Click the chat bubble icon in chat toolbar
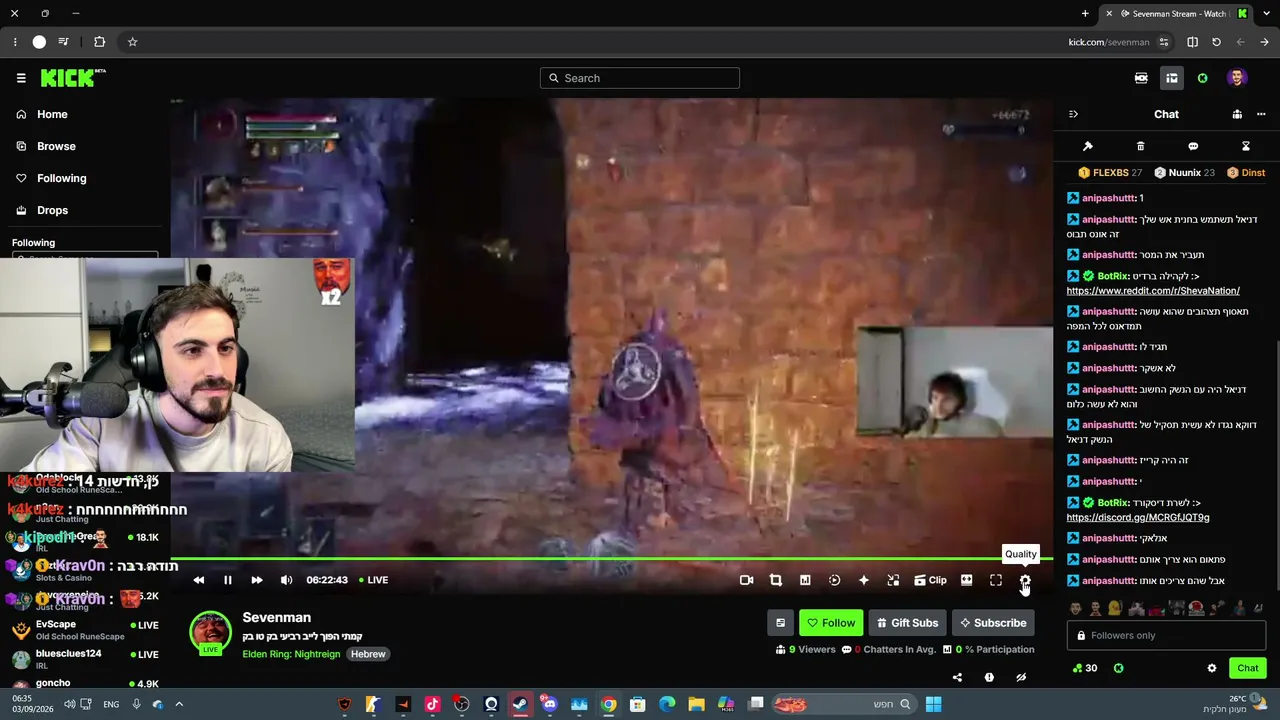Screen dimensions: 1280x720 point(1193,146)
